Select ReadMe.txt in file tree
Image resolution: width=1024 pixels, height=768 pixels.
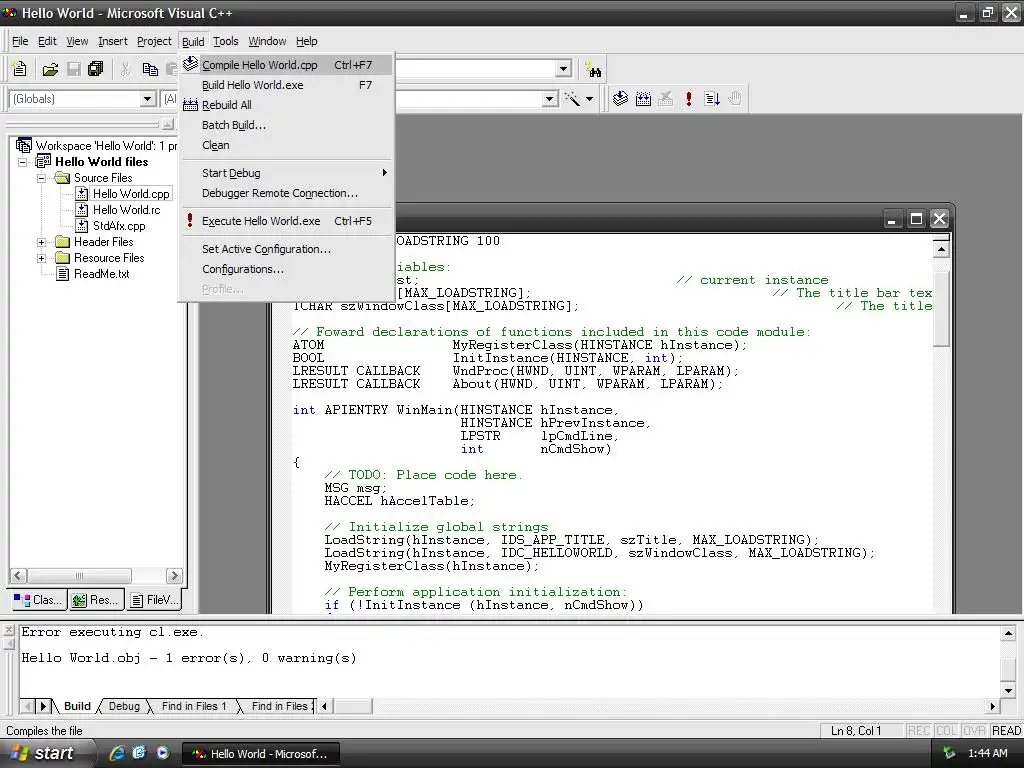(101, 274)
